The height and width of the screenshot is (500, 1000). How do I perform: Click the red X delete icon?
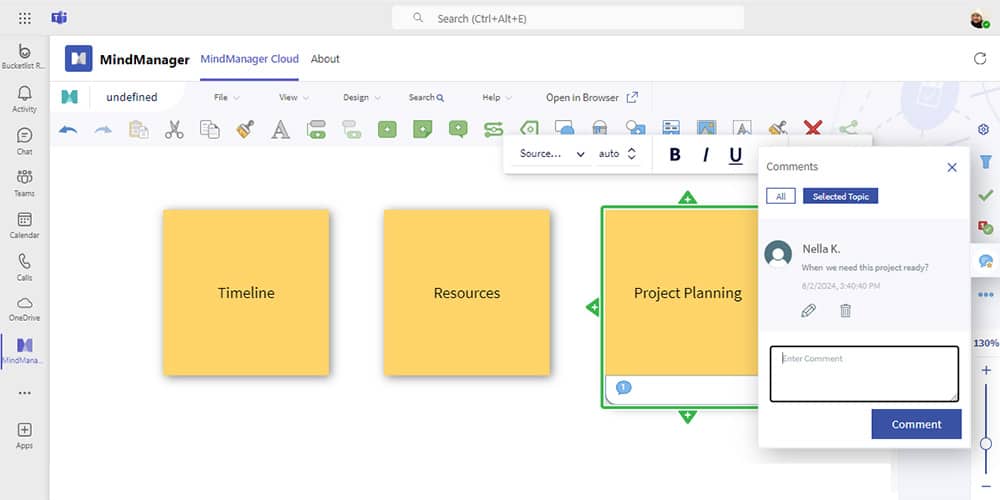tap(813, 129)
